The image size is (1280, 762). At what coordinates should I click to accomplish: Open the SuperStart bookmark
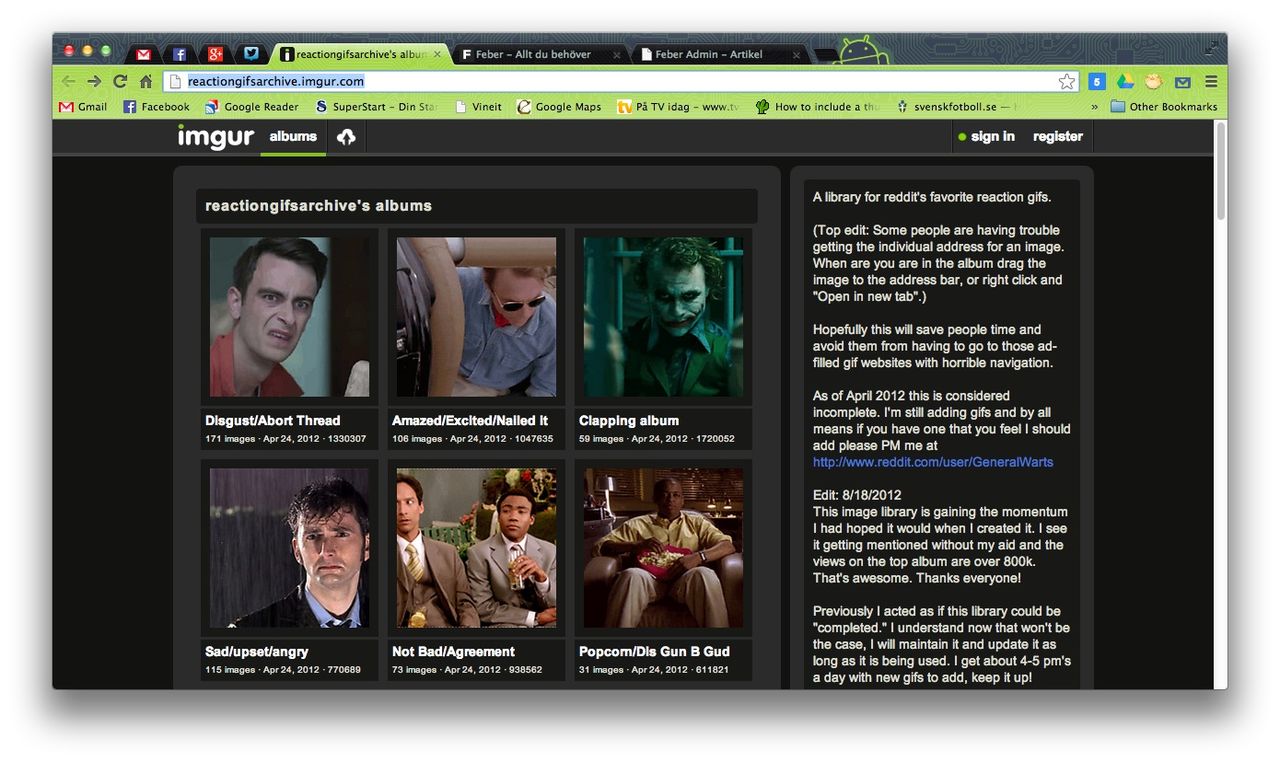(x=377, y=107)
